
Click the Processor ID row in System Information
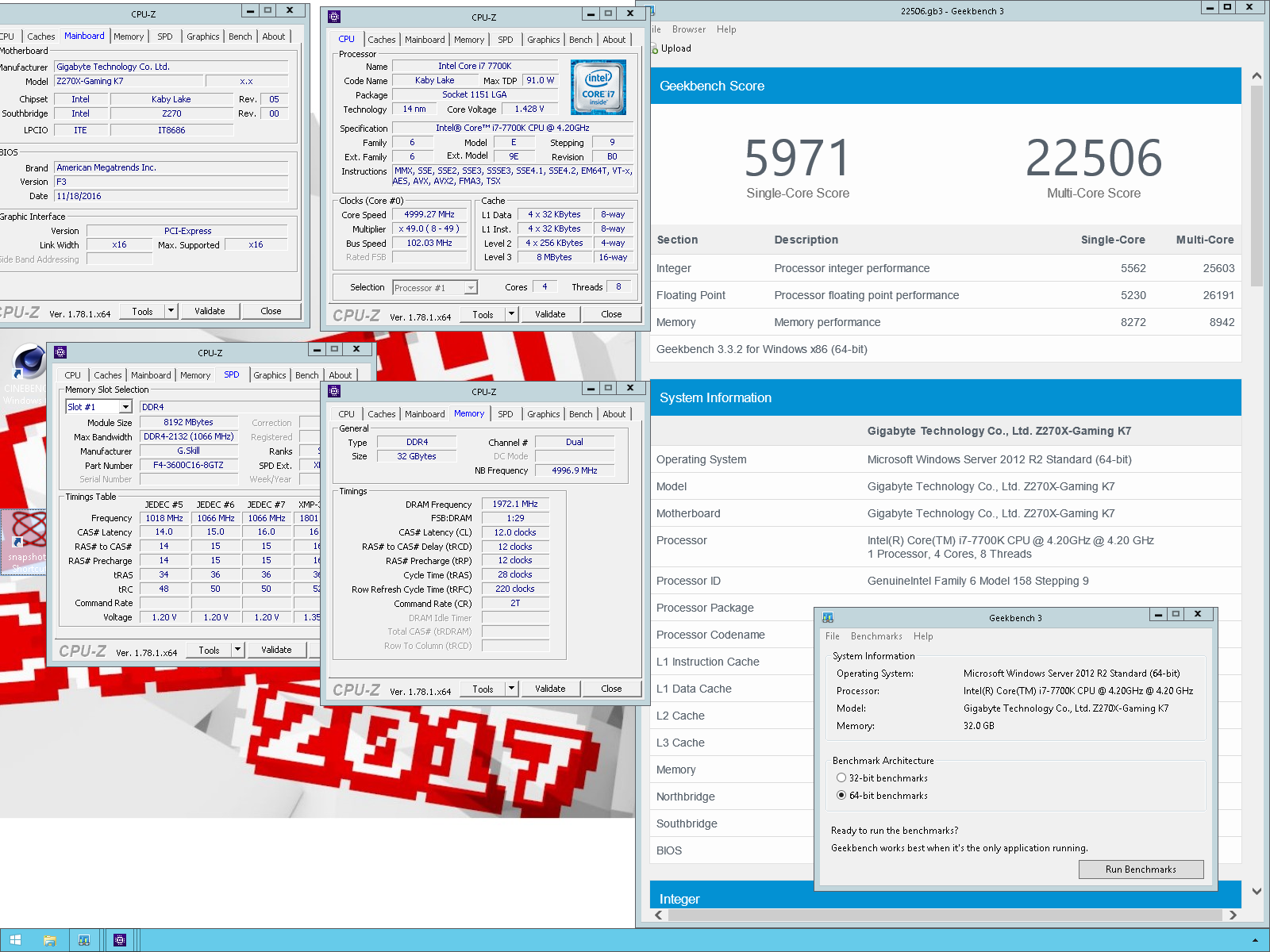945,581
